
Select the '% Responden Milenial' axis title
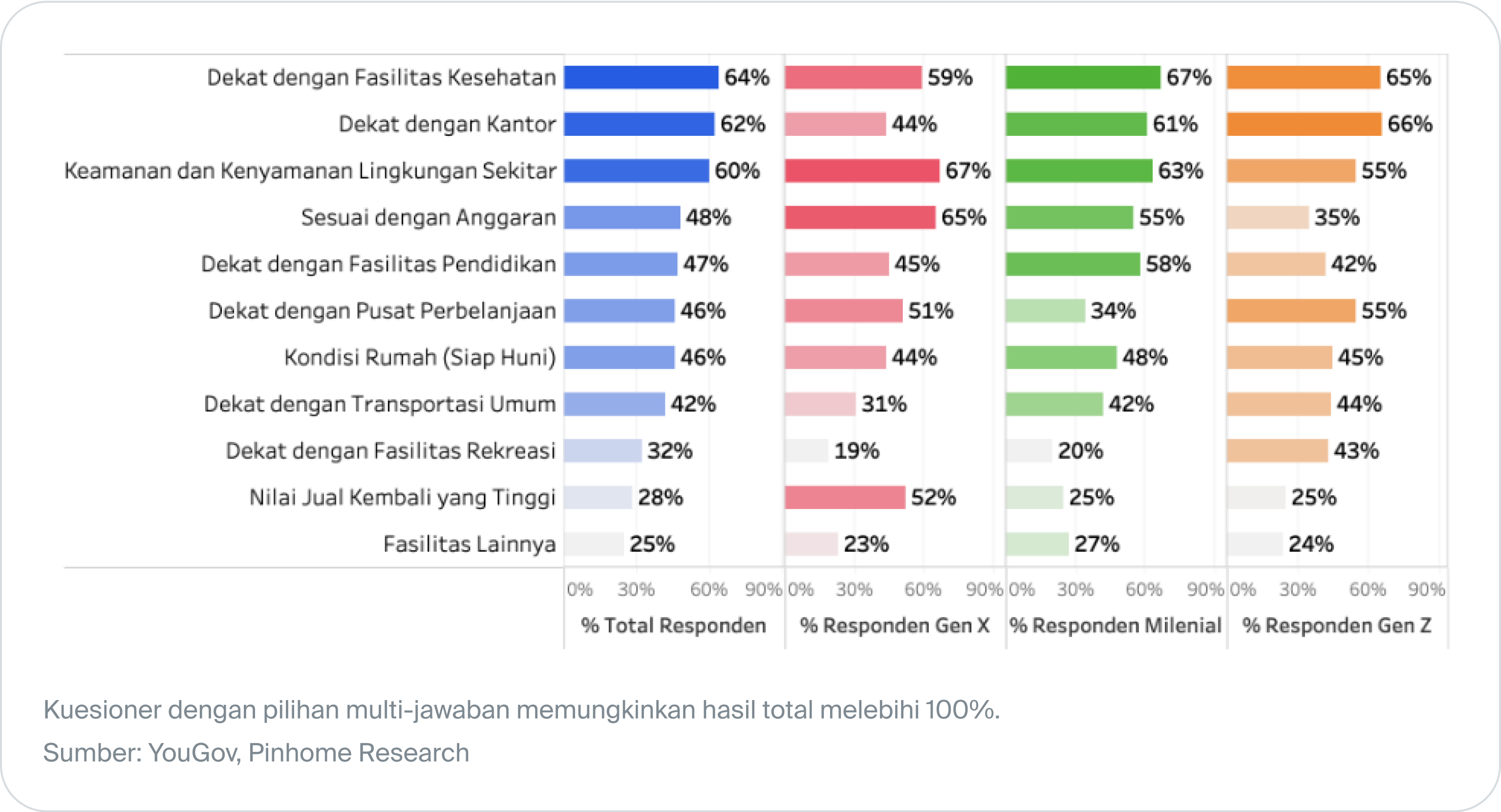coord(1115,625)
